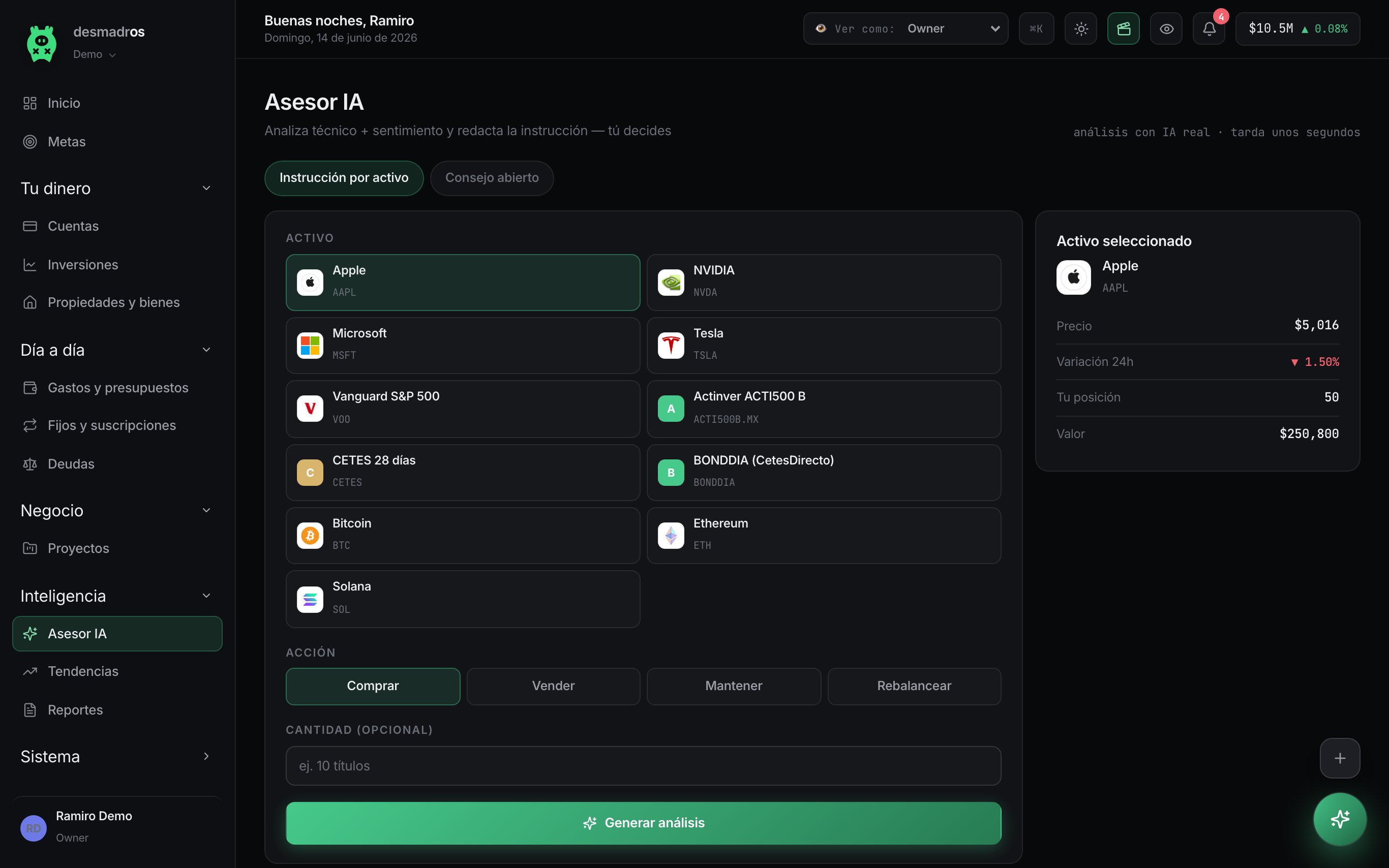The image size is (1389, 868).
Task: Switch to Consejo abierto tab
Action: coord(492,178)
